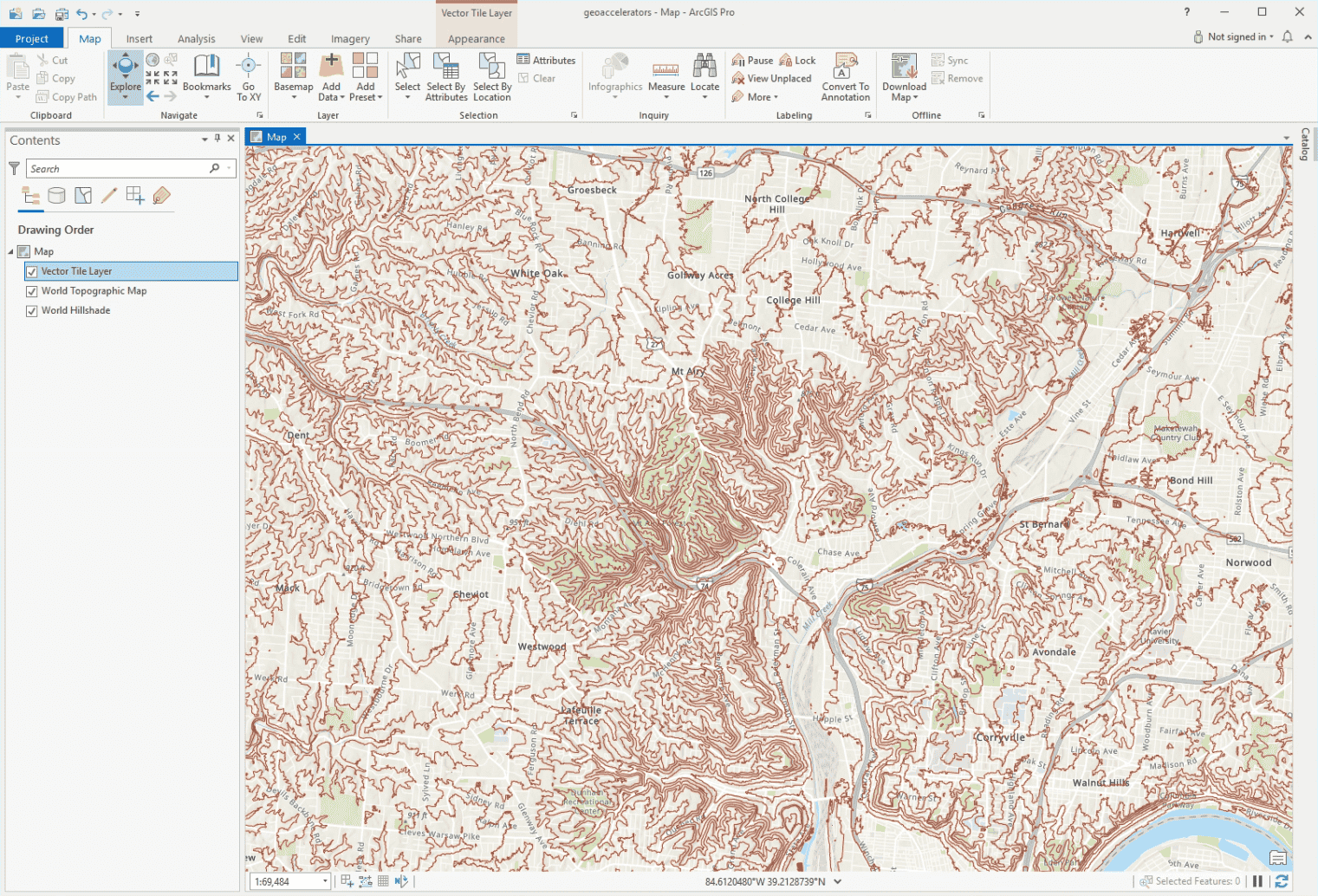Screen dimensions: 1318x896
Task: Hide the World Hillshade layer
Action: 32,311
